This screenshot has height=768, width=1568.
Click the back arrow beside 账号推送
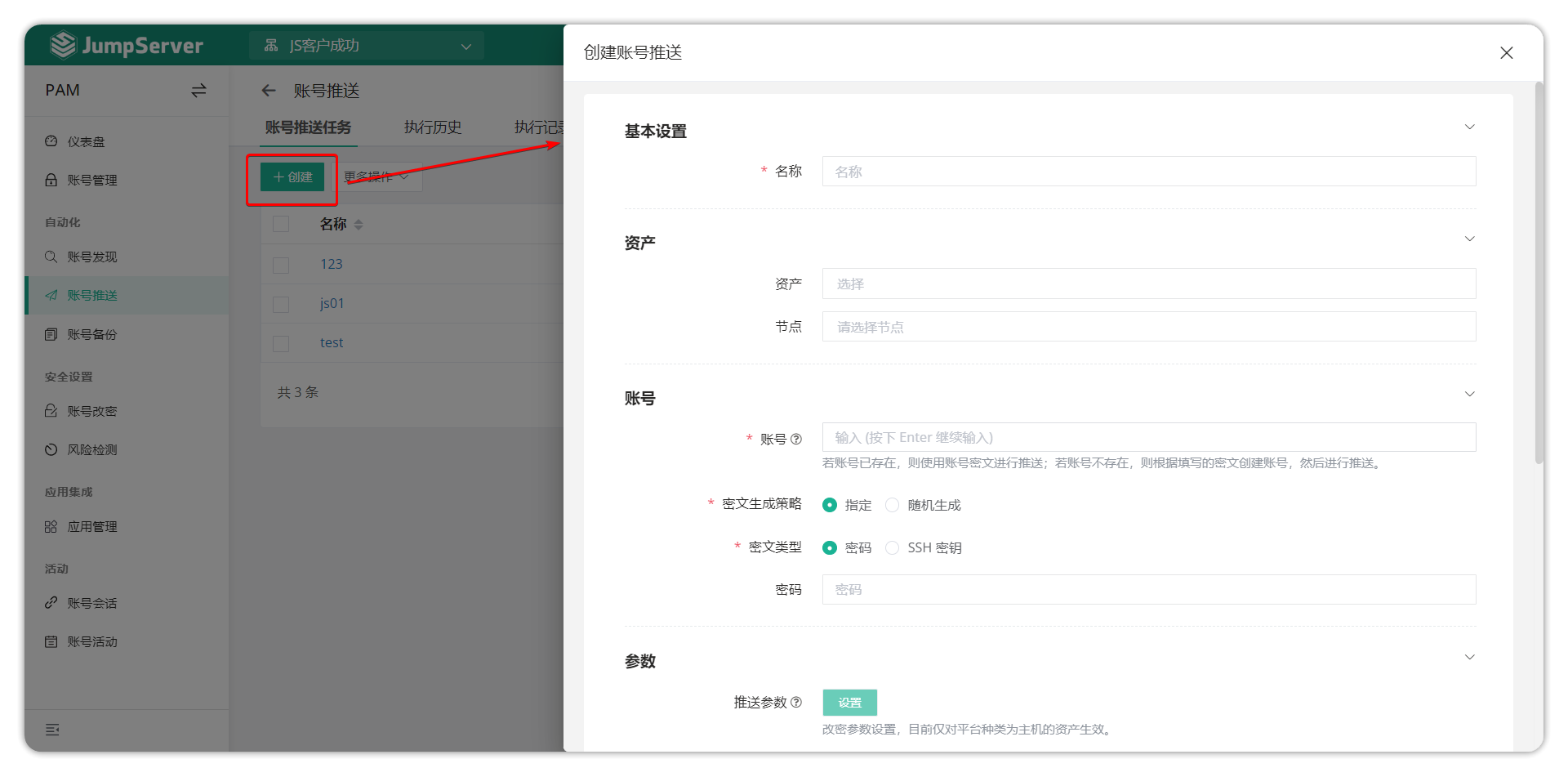coord(269,91)
